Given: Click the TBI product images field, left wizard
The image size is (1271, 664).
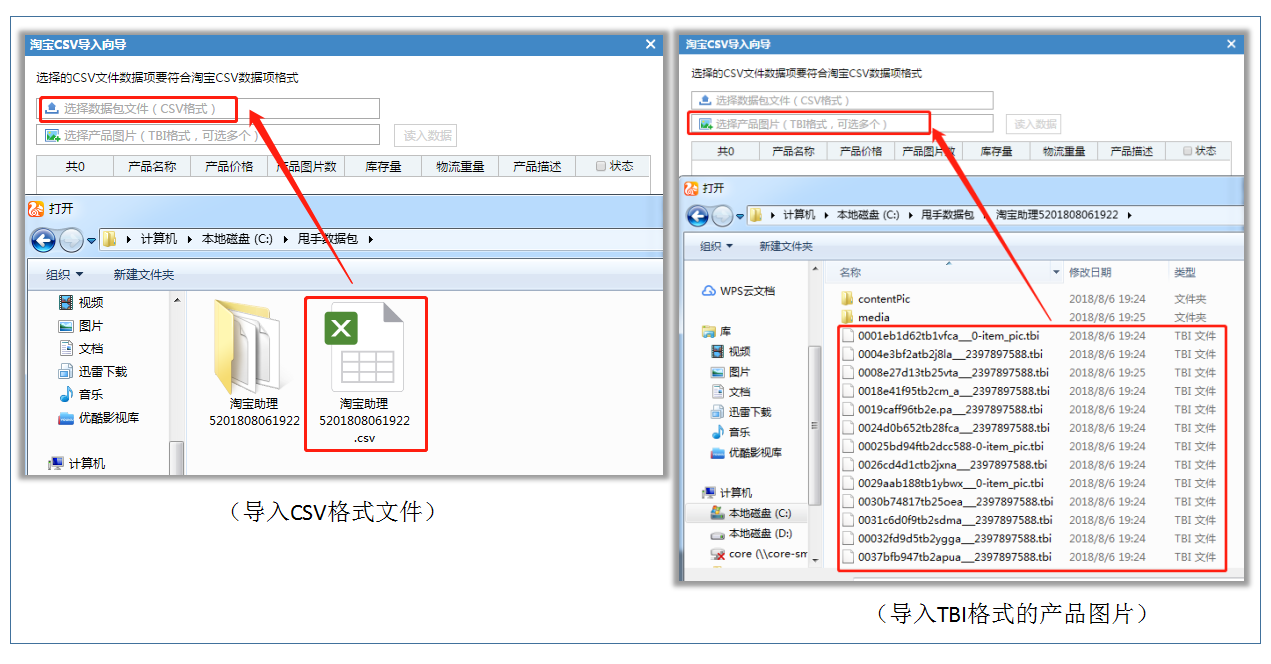Looking at the screenshot, I should (209, 135).
